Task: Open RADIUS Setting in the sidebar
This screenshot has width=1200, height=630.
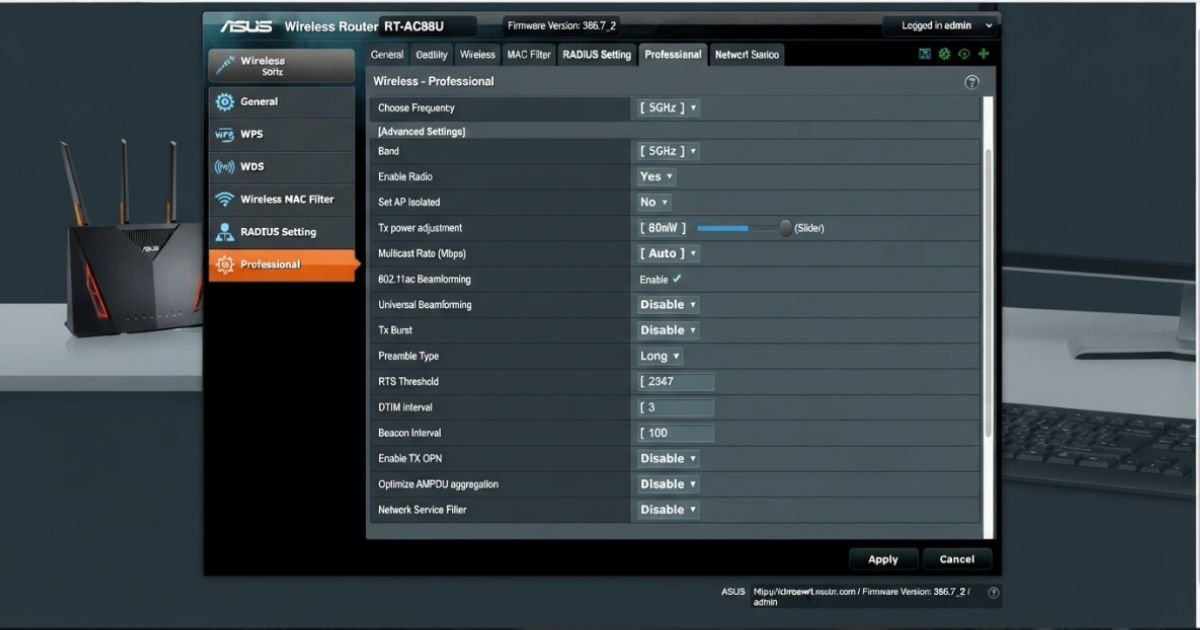Action: [282, 232]
